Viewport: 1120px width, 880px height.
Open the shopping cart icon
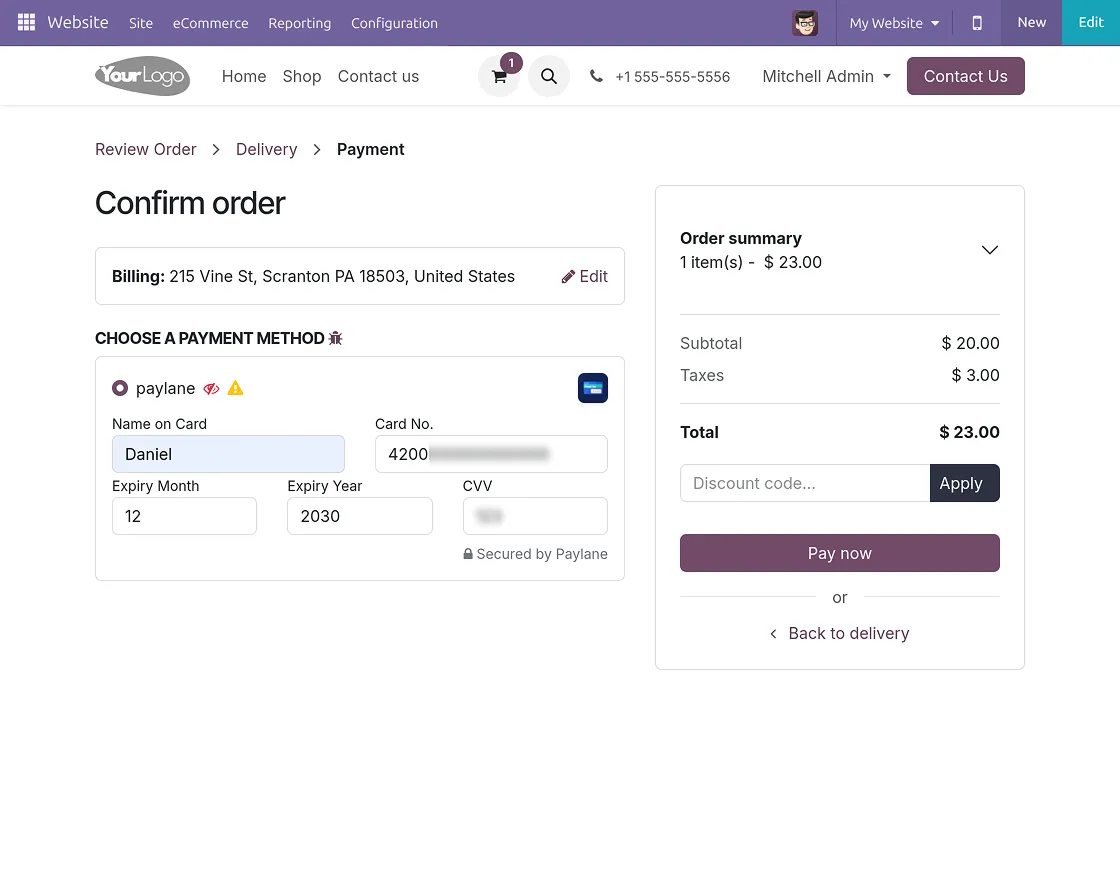[x=499, y=77]
